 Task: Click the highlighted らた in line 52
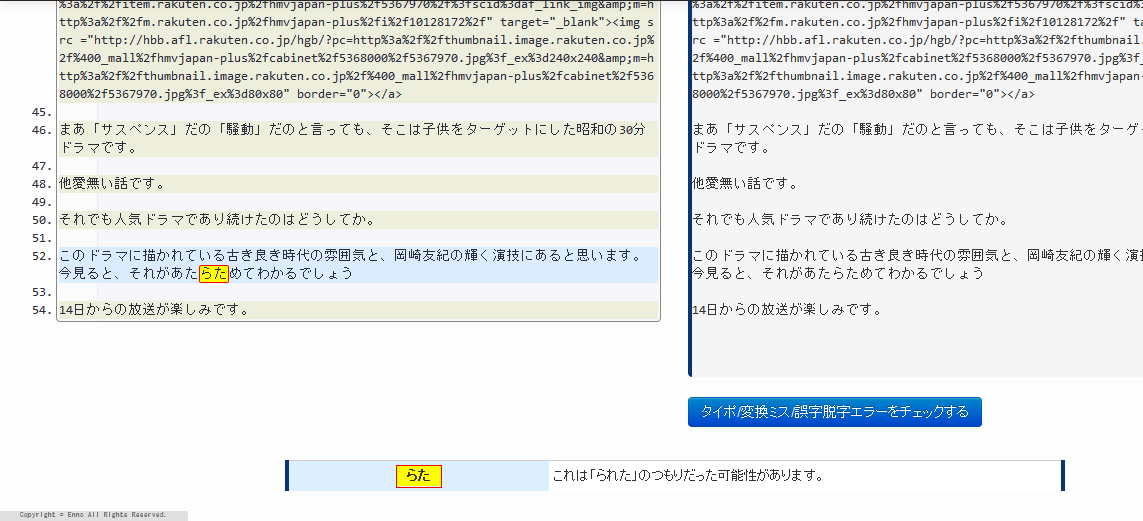[214, 274]
